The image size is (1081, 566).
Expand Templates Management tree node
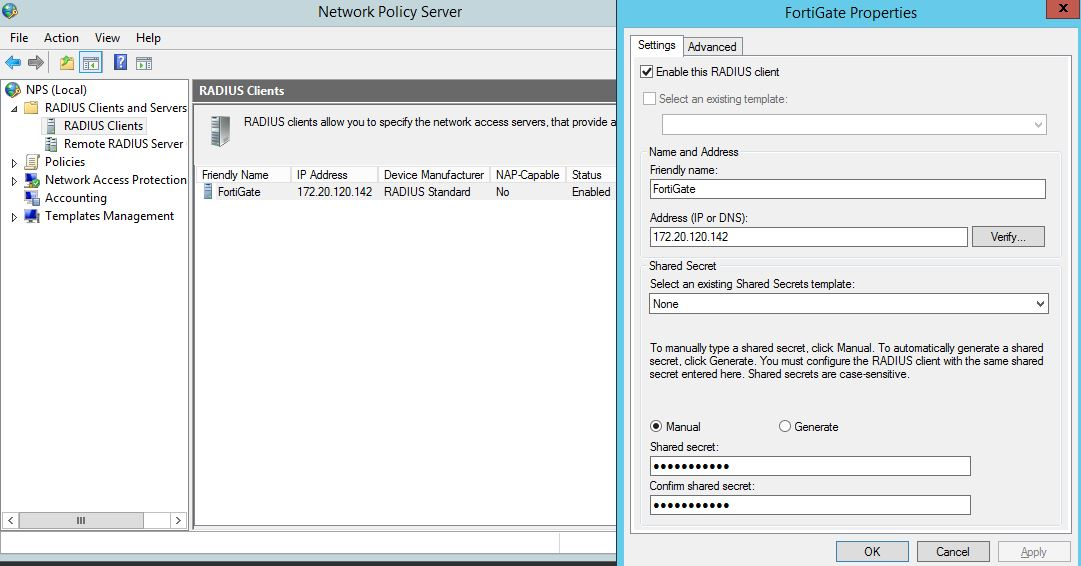coord(14,216)
